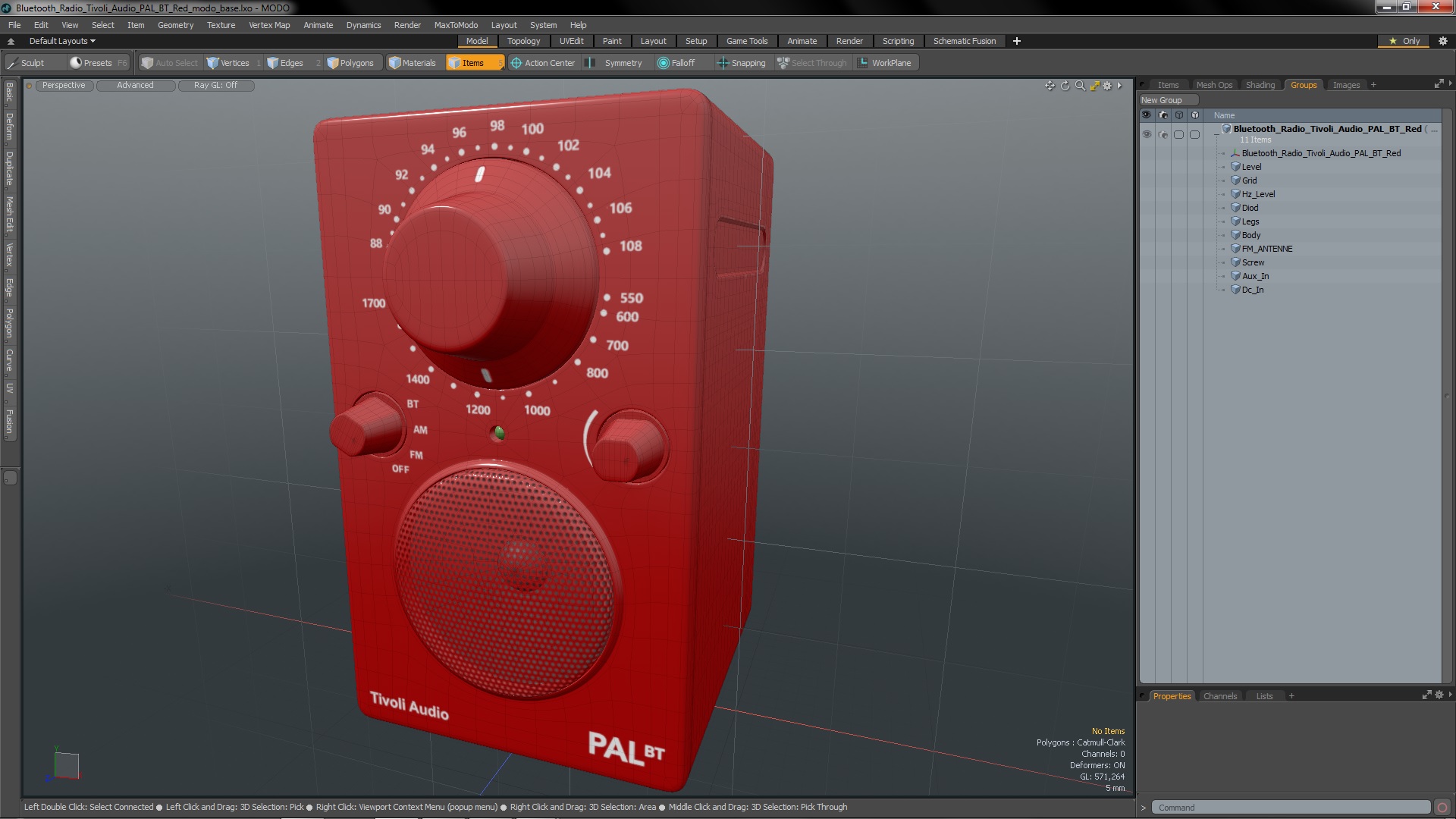Open the Geometry menu

(x=175, y=25)
